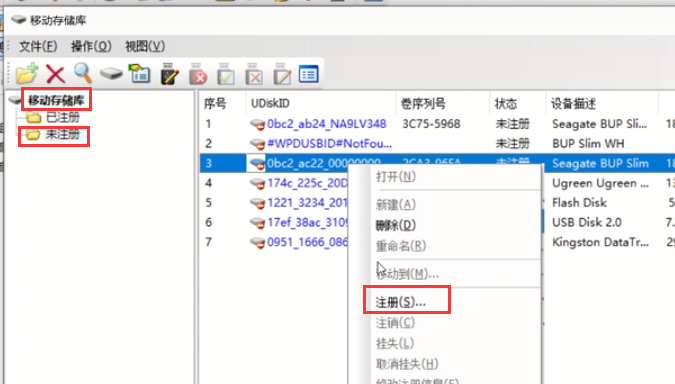Viewport: 675px width, 384px height.
Task: Select the entry 0bc2_ab24_NA9LV348
Action: tap(327, 124)
